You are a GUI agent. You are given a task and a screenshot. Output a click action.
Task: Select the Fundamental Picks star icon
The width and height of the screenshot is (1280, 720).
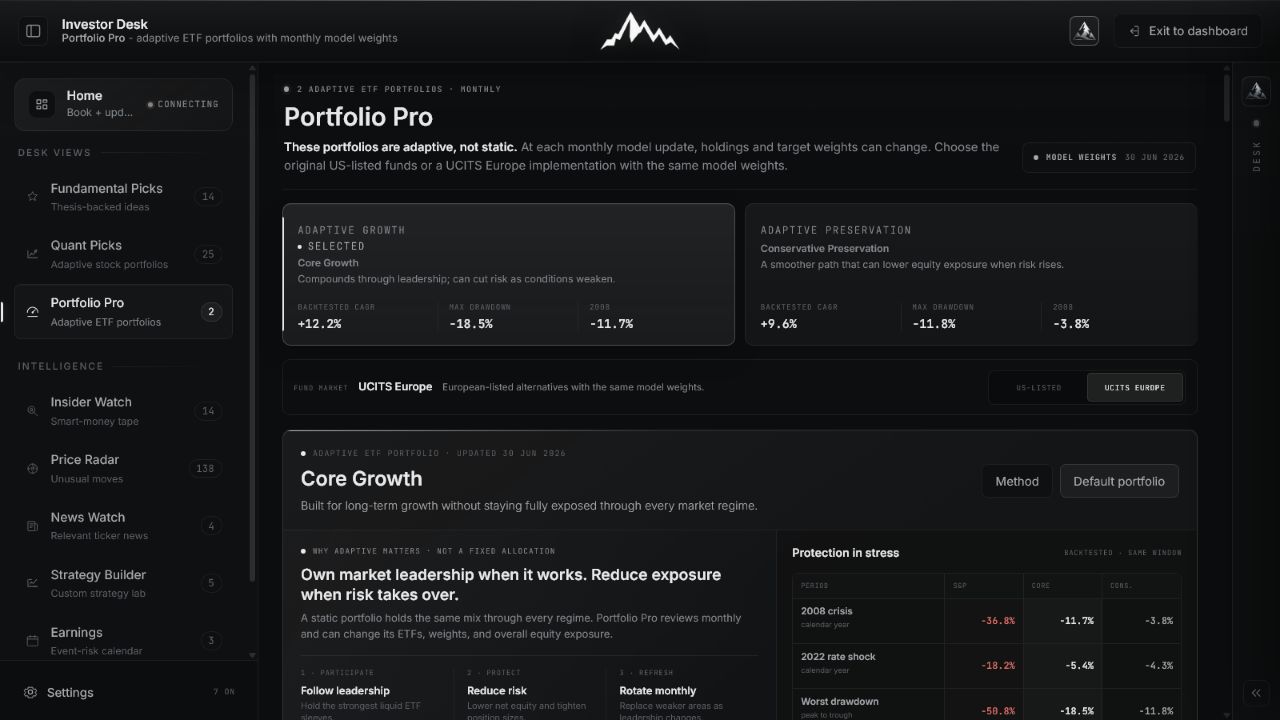32,197
